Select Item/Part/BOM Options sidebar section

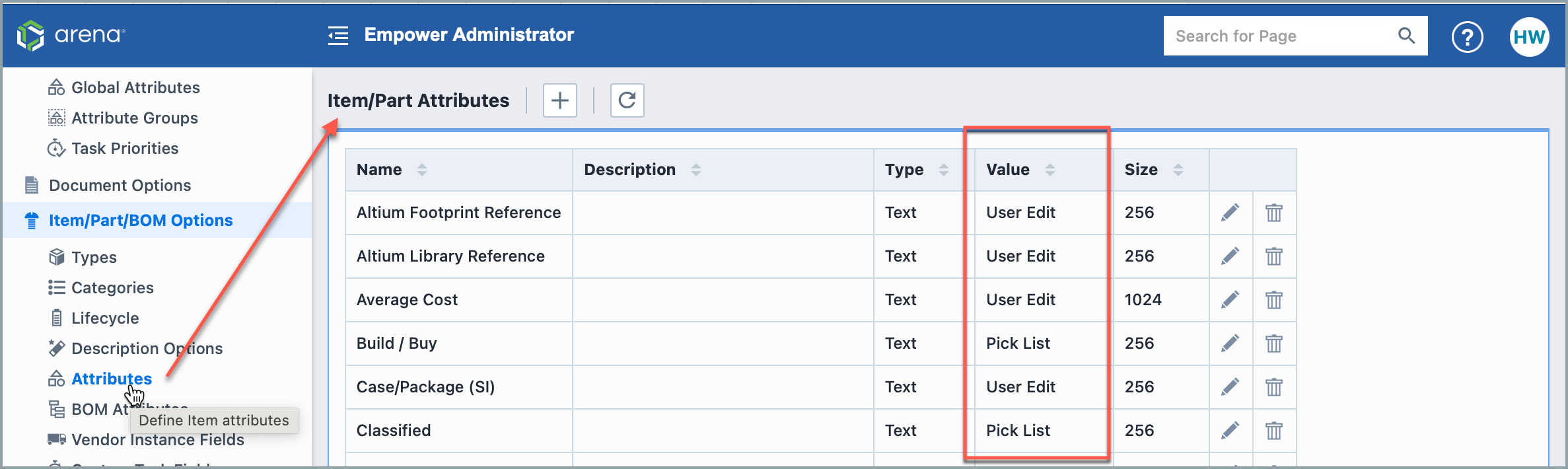[140, 221]
